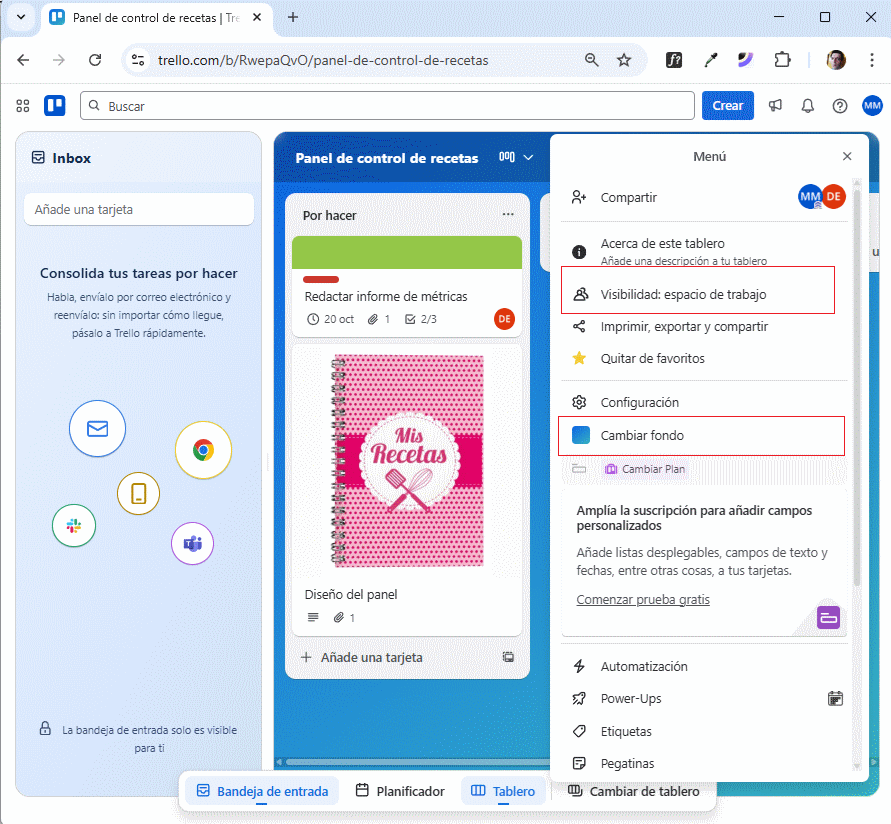Screen dimensions: 891x824
Task: Open the browser tab search chevron
Action: pos(20,17)
